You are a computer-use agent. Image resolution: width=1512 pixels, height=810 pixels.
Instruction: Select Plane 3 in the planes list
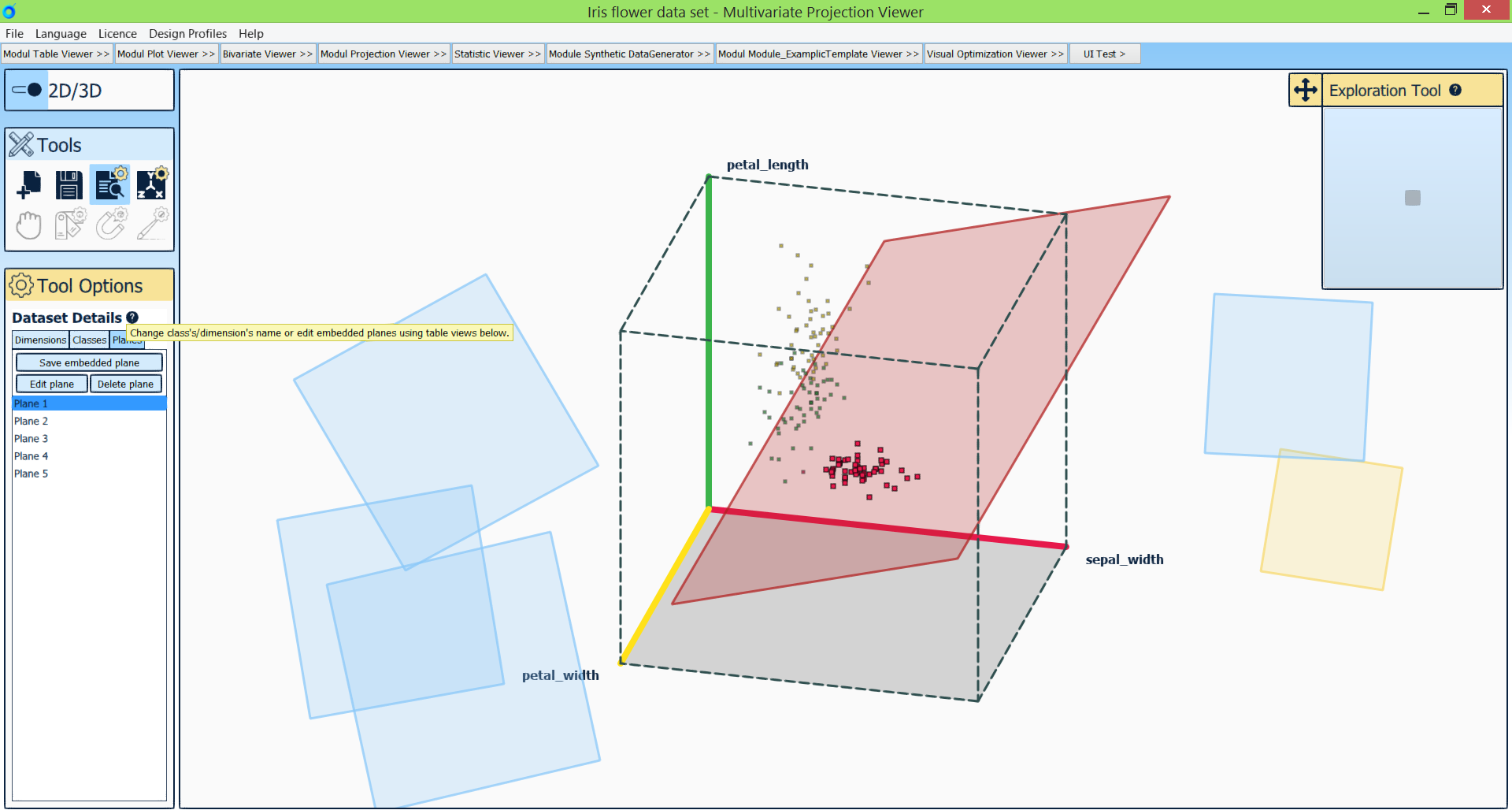tap(31, 439)
